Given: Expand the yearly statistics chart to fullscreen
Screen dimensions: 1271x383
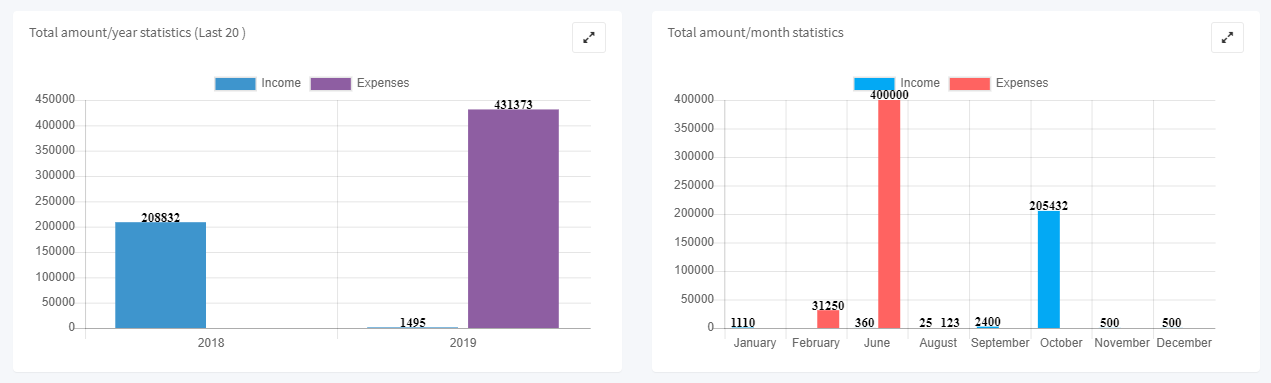Looking at the screenshot, I should 589,38.
